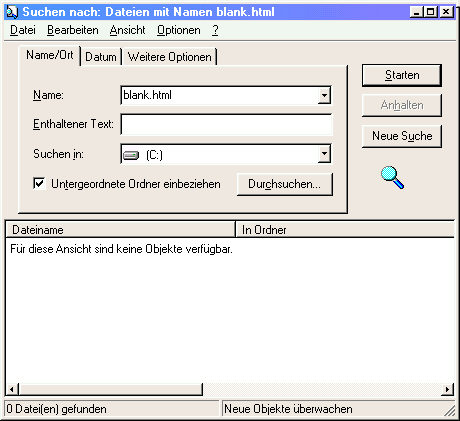
Task: Click the horizontal scrollbar thumb in results
Action: (x=111, y=389)
